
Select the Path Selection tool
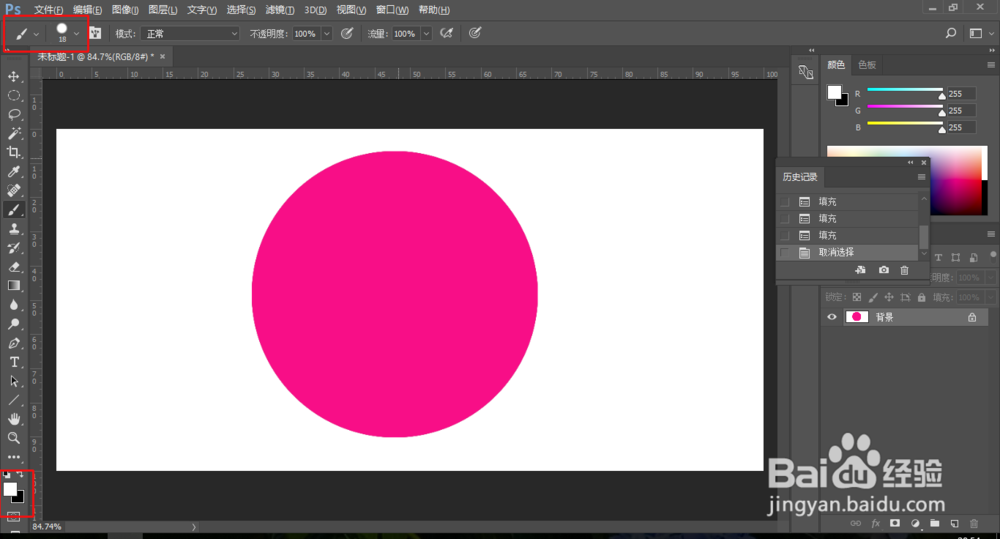pos(13,381)
